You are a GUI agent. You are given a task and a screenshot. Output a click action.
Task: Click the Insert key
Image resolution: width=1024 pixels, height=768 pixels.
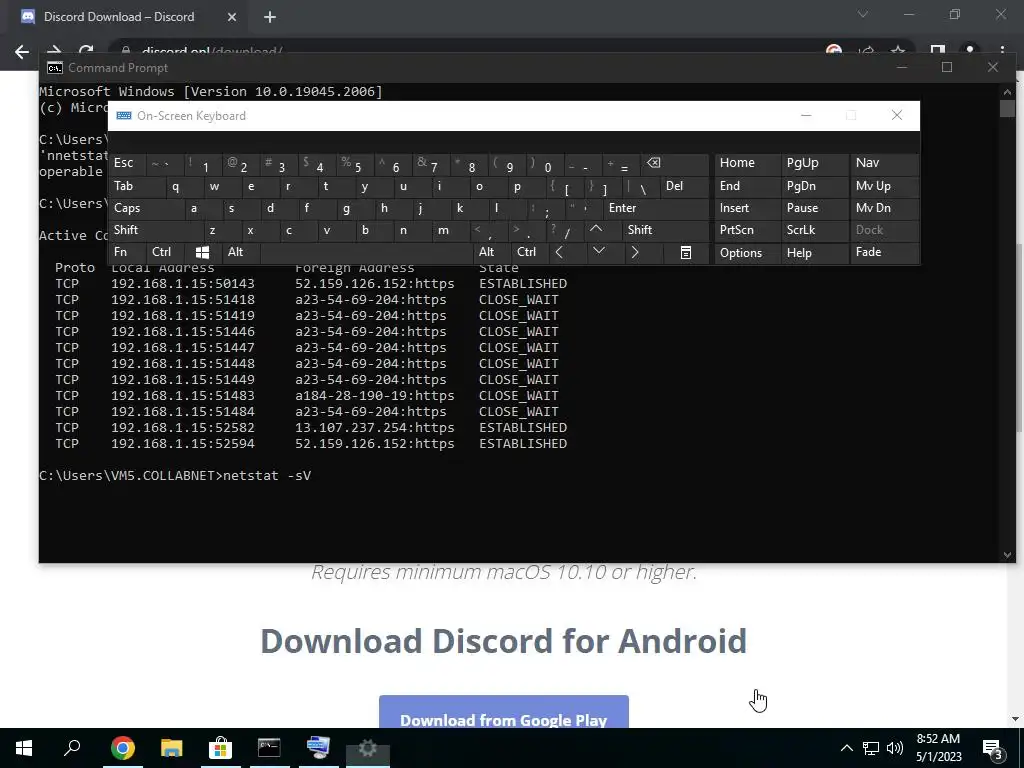(747, 208)
